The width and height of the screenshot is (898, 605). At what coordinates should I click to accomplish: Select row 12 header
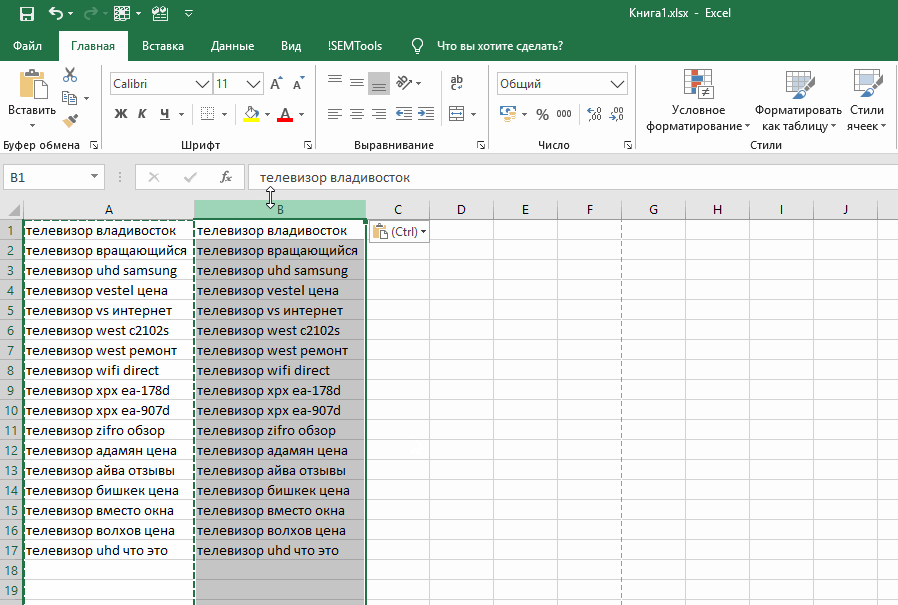[x=11, y=451]
